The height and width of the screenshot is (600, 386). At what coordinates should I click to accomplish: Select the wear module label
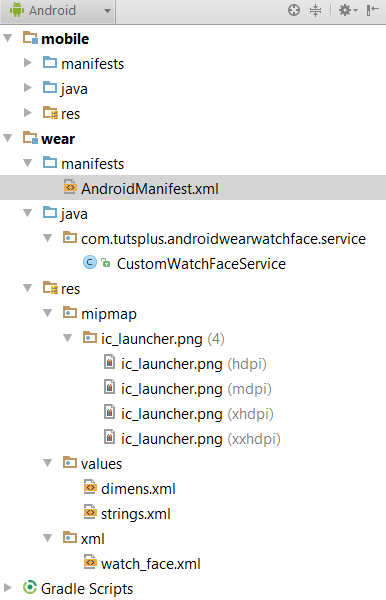pos(58,139)
